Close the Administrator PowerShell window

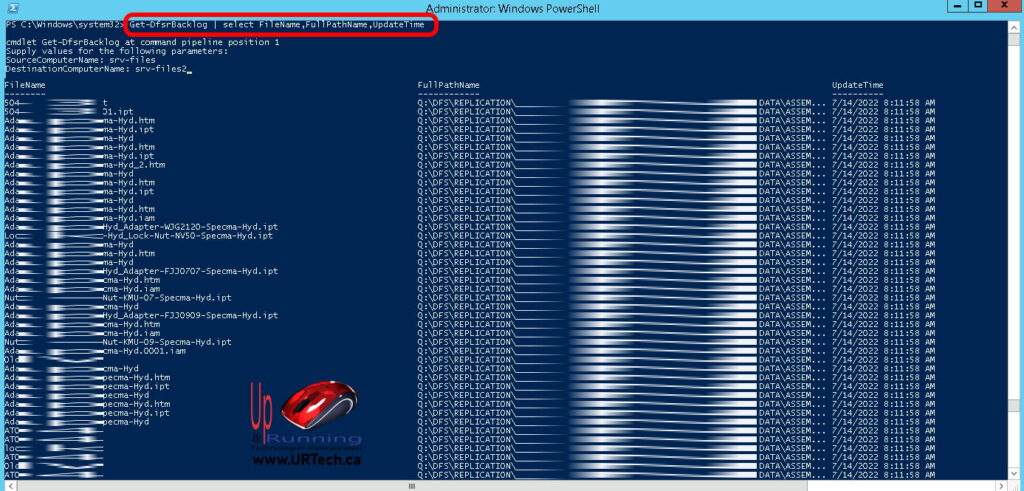coord(1004,6)
